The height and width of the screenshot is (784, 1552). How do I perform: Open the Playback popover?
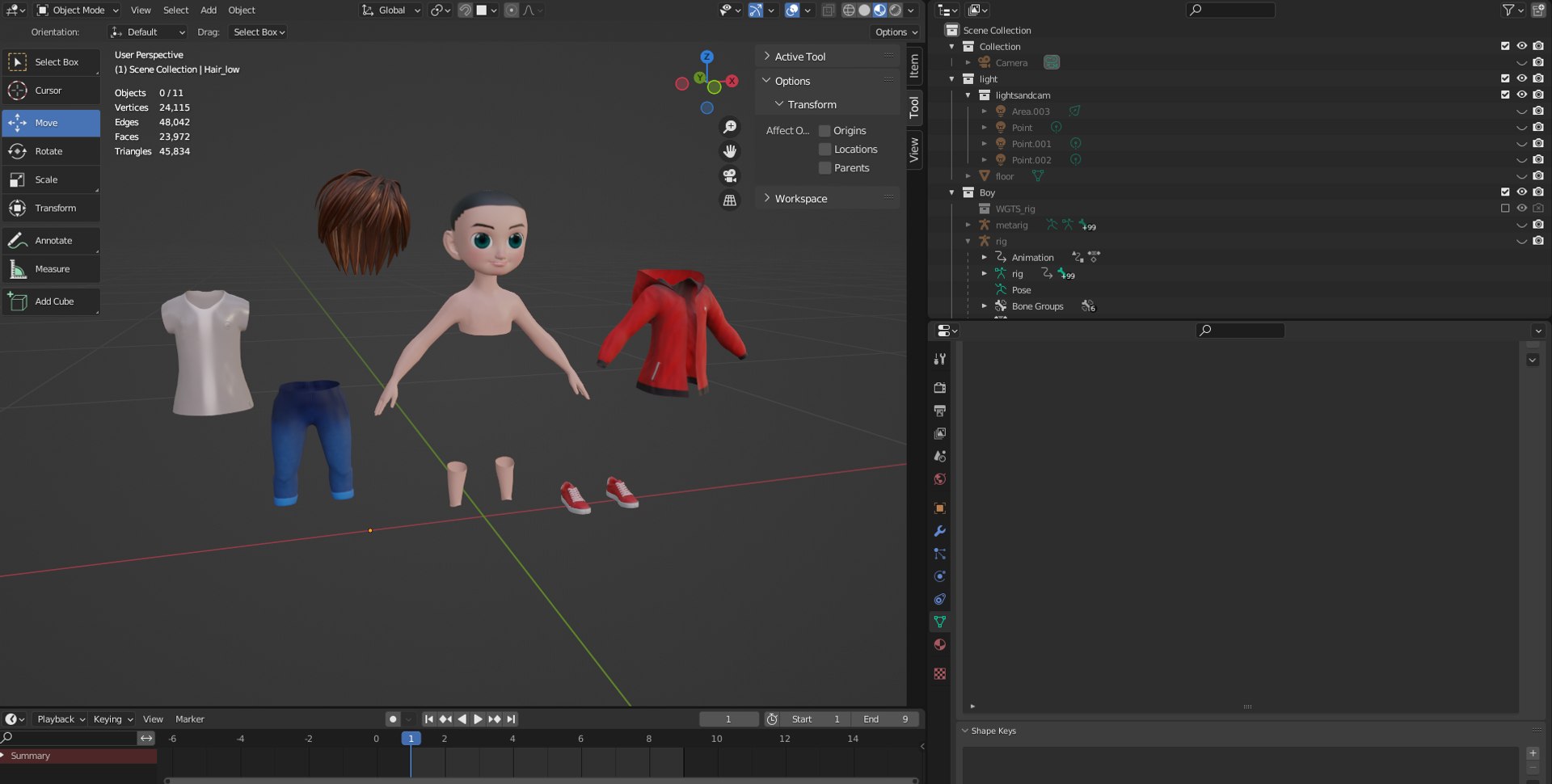click(x=61, y=719)
